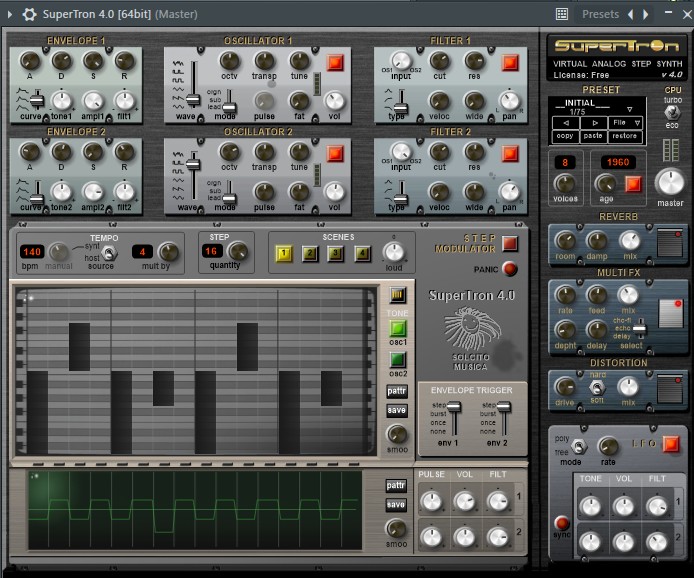
Task: Toggle the Distortion on/off panel switch
Action: [670, 390]
